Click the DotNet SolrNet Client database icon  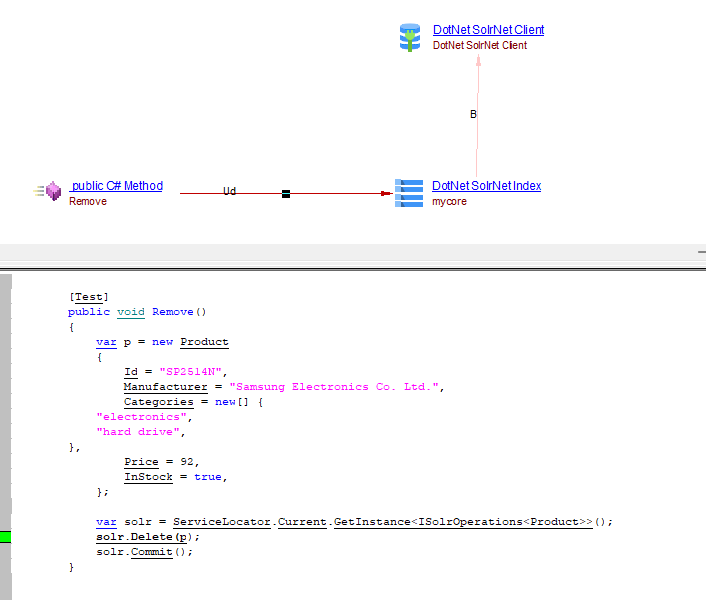click(410, 38)
